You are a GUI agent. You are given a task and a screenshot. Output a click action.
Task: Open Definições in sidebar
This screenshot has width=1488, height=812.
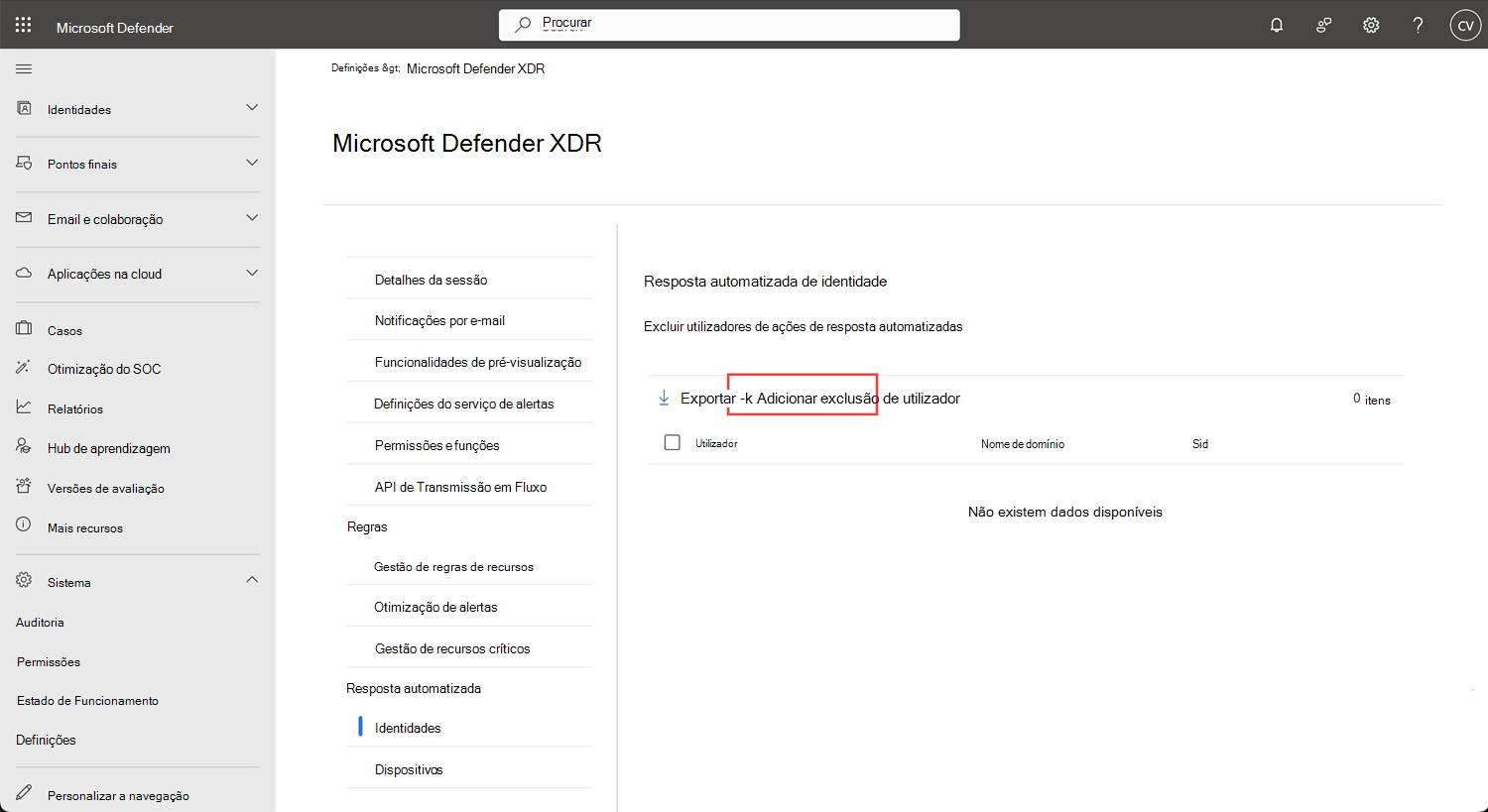pos(46,740)
